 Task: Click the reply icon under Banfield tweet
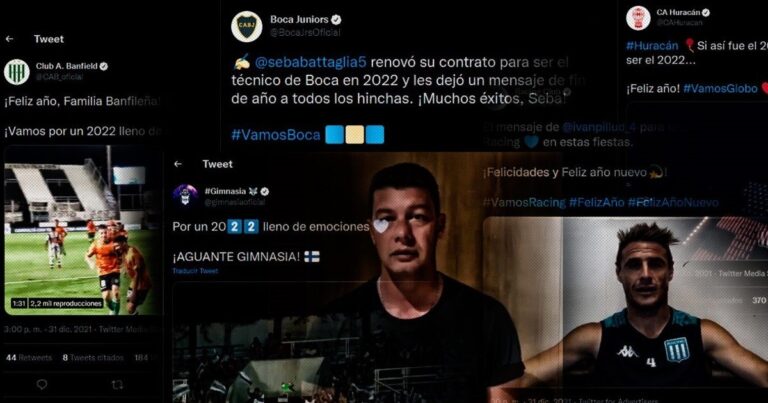(42, 384)
